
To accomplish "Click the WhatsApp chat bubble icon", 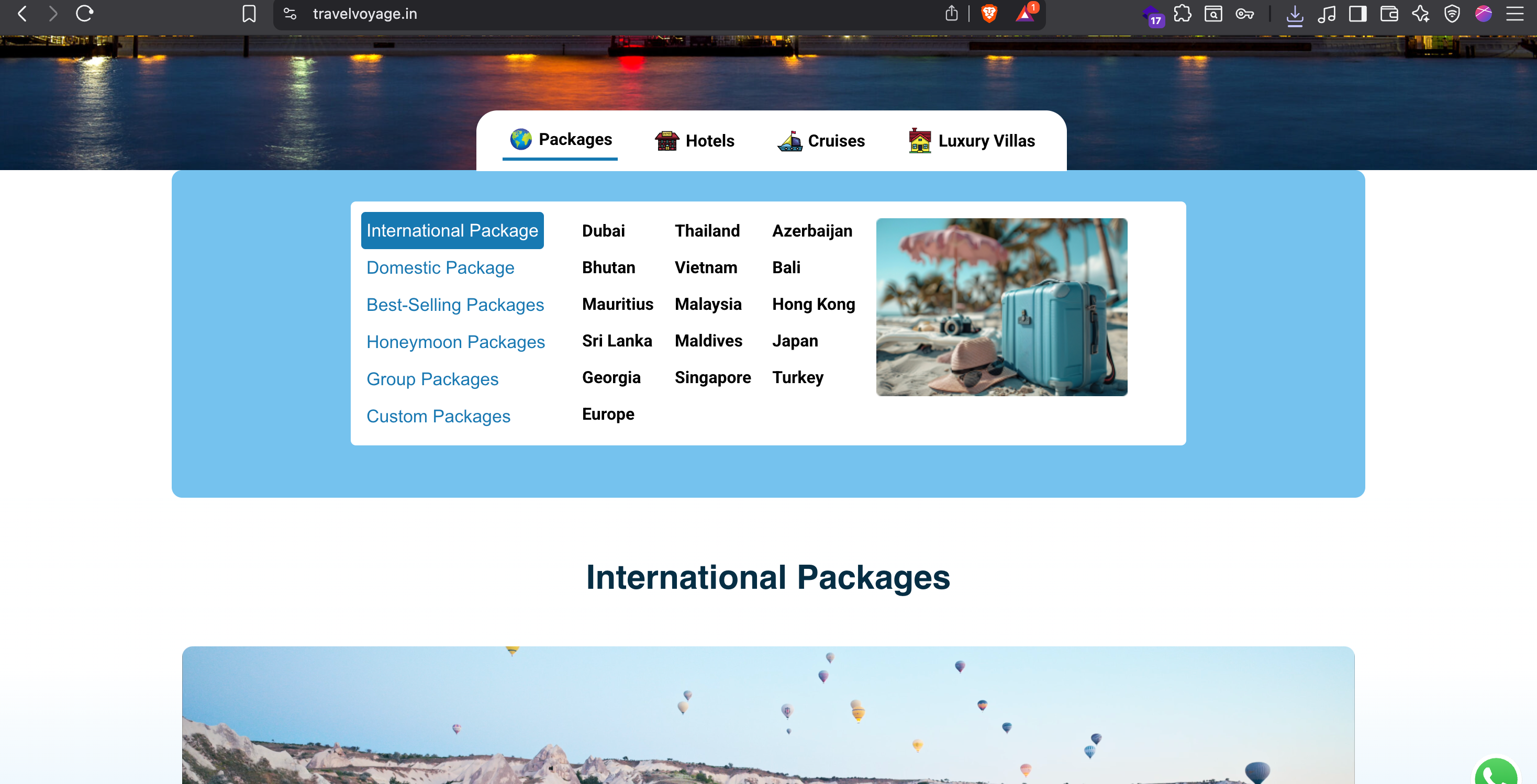I will tap(1496, 774).
